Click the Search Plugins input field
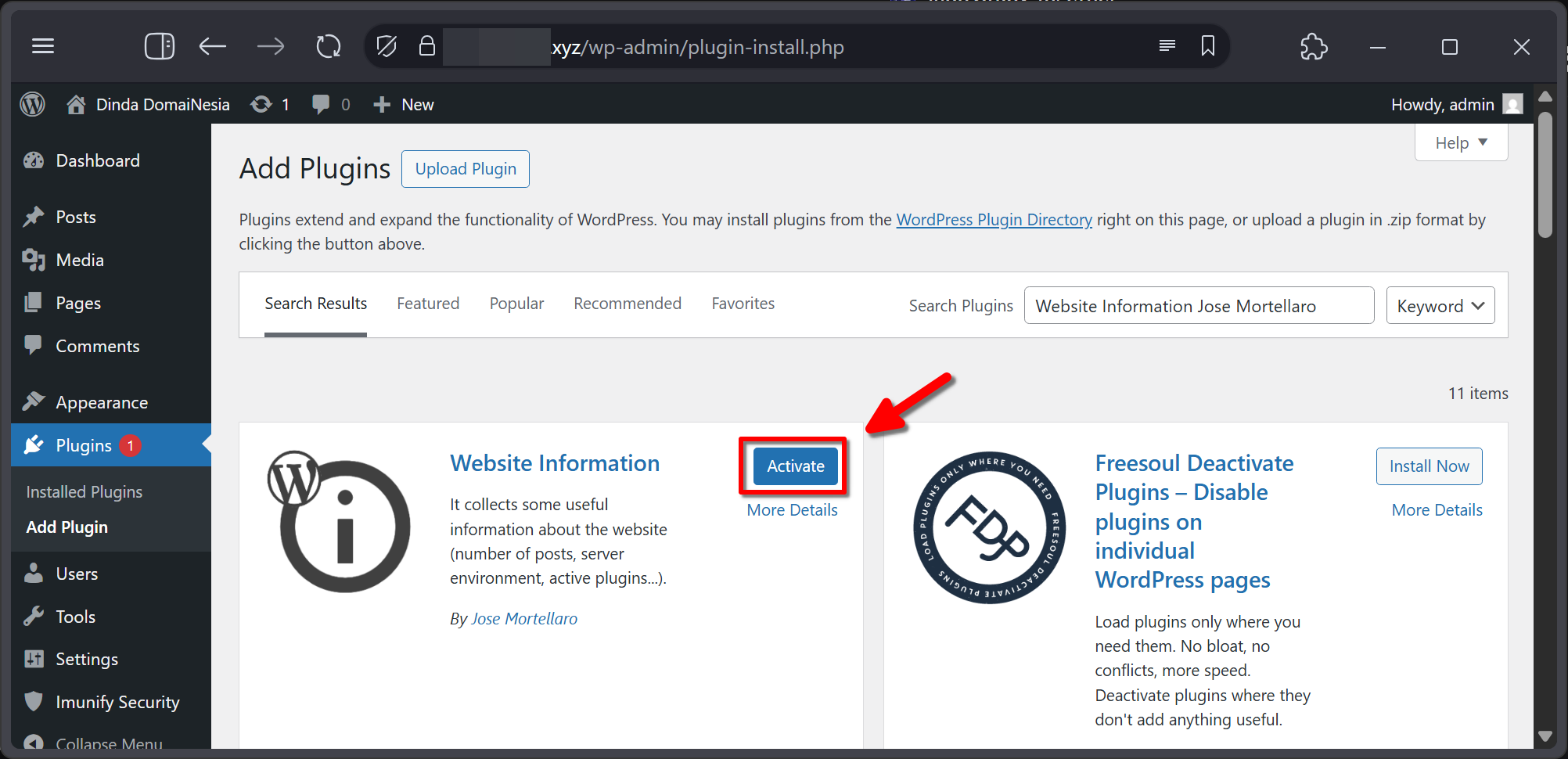Screen dimensions: 1568x759 click(1199, 305)
